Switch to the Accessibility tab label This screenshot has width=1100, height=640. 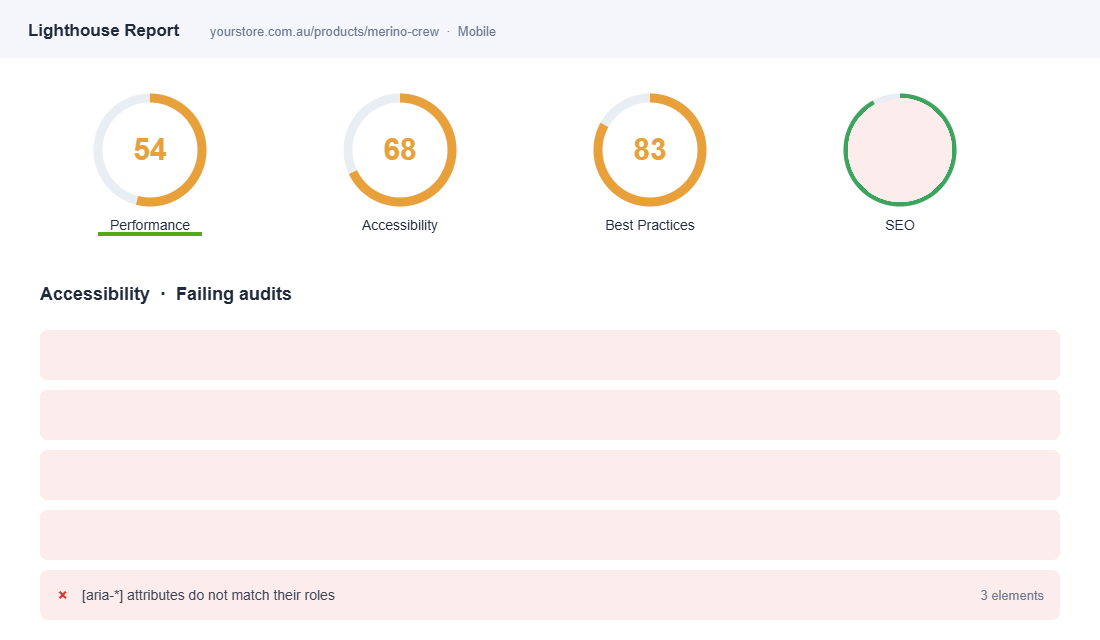[399, 225]
